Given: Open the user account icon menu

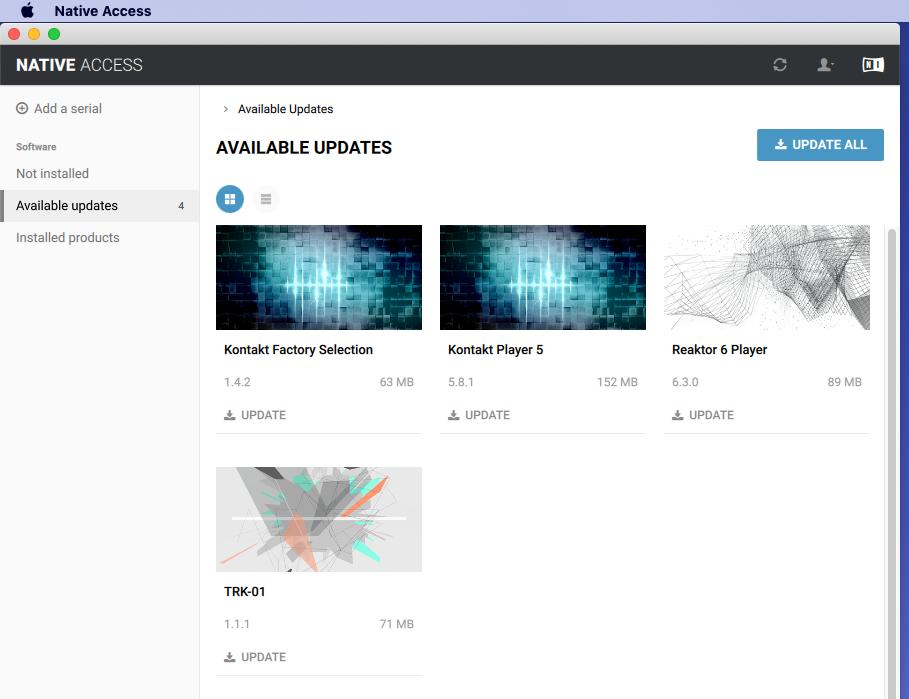Looking at the screenshot, I should coord(825,64).
